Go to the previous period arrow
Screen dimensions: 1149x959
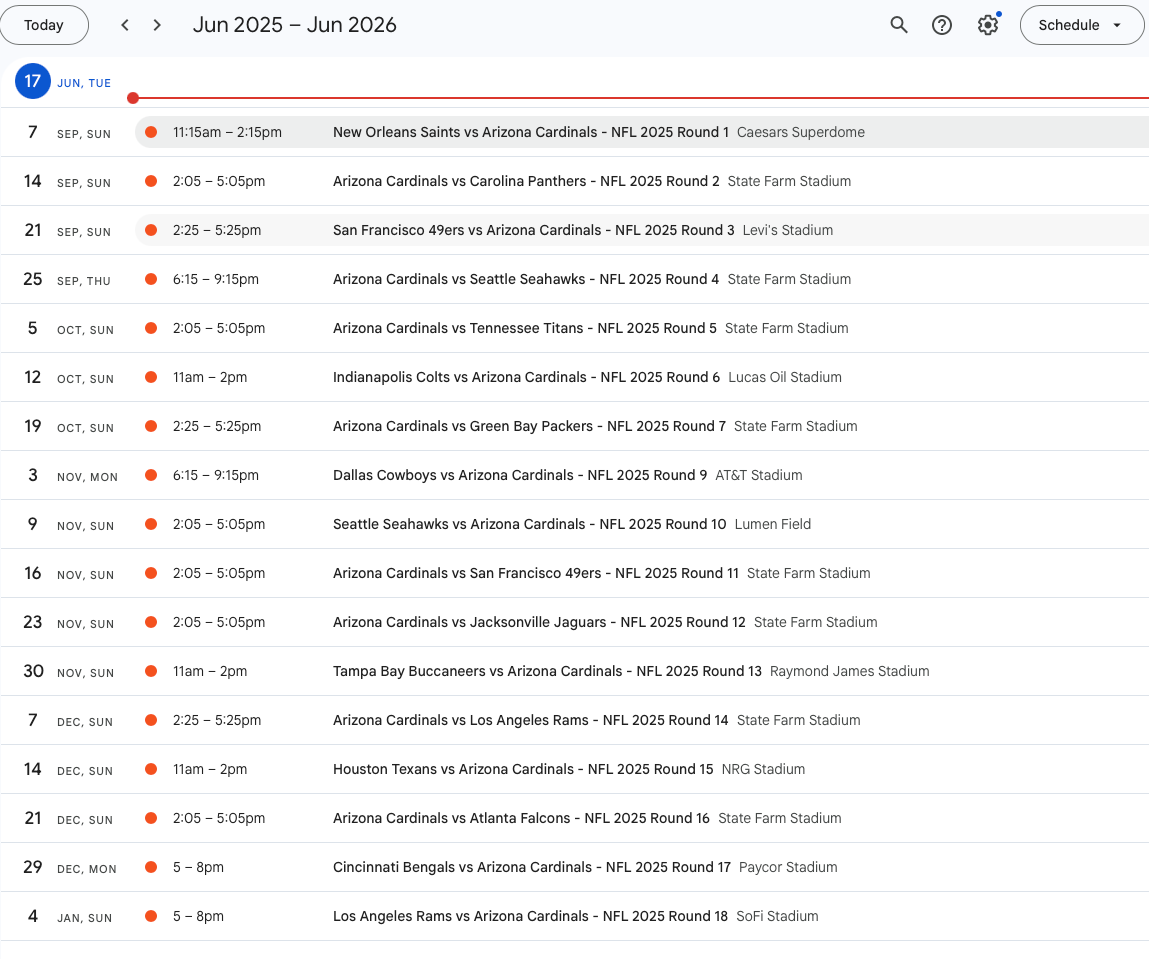point(125,25)
